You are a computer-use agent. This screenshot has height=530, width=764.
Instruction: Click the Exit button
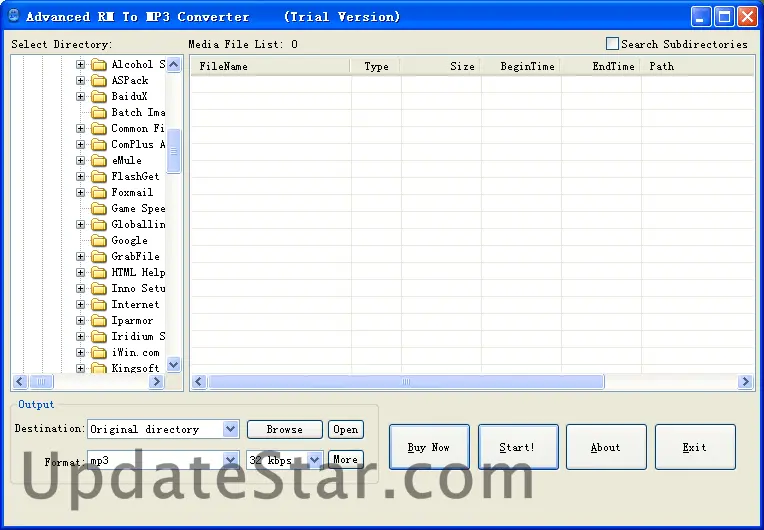point(695,447)
